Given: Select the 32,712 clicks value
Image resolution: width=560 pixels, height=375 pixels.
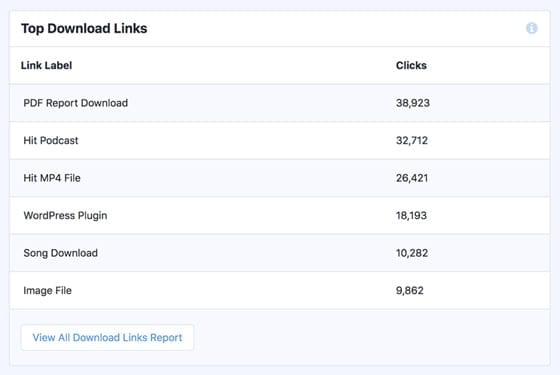Looking at the screenshot, I should [412, 141].
